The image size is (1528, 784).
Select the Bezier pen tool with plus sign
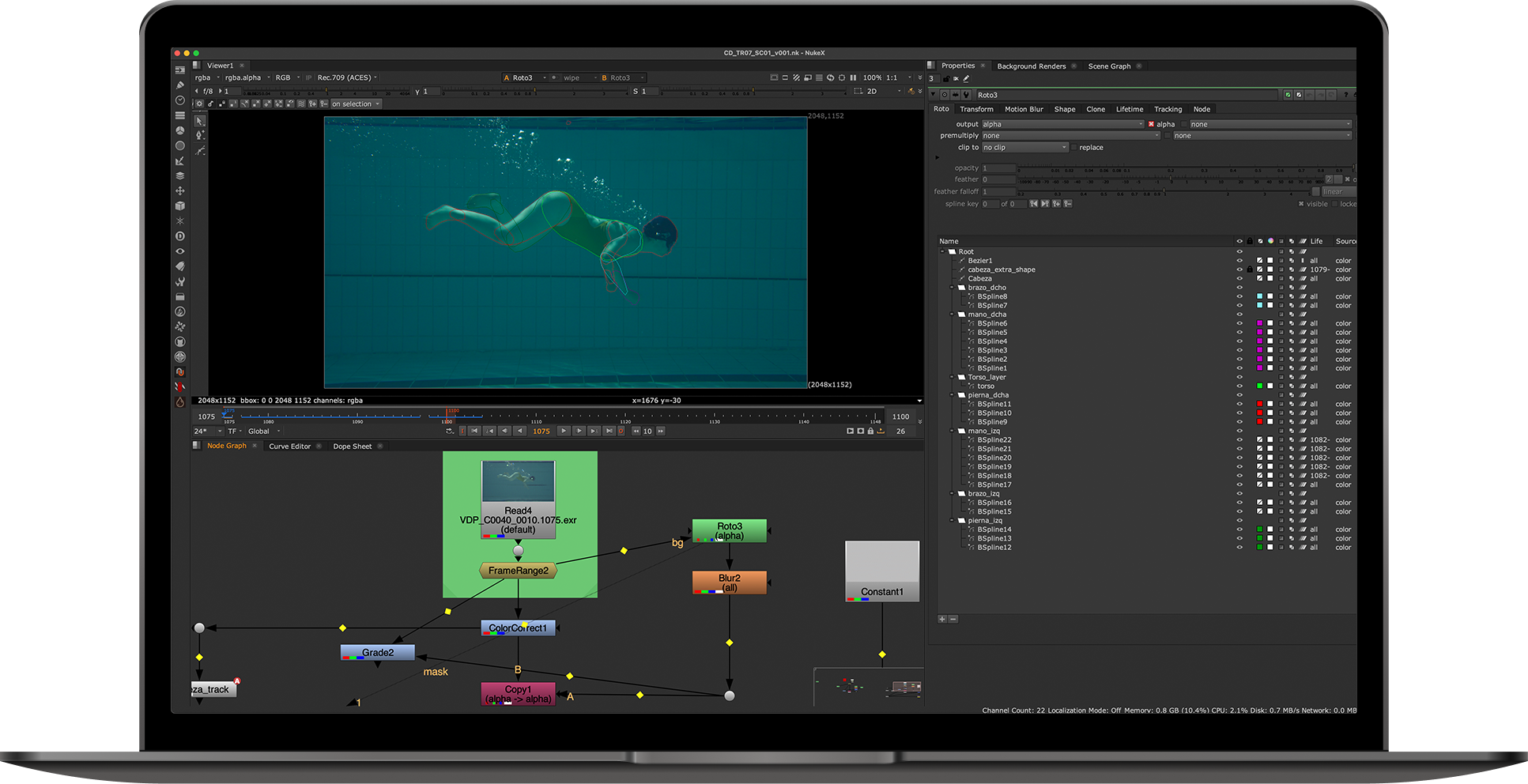pos(200,136)
